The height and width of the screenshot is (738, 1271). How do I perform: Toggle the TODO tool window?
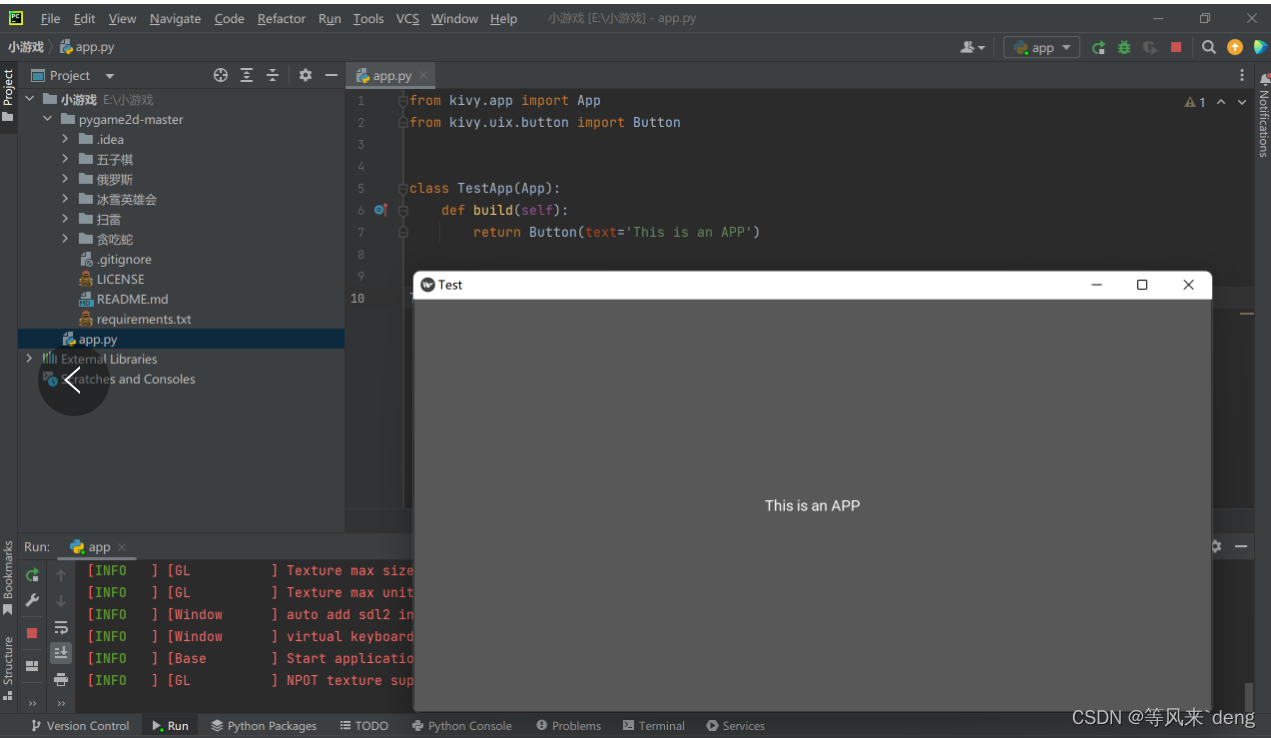click(x=364, y=725)
